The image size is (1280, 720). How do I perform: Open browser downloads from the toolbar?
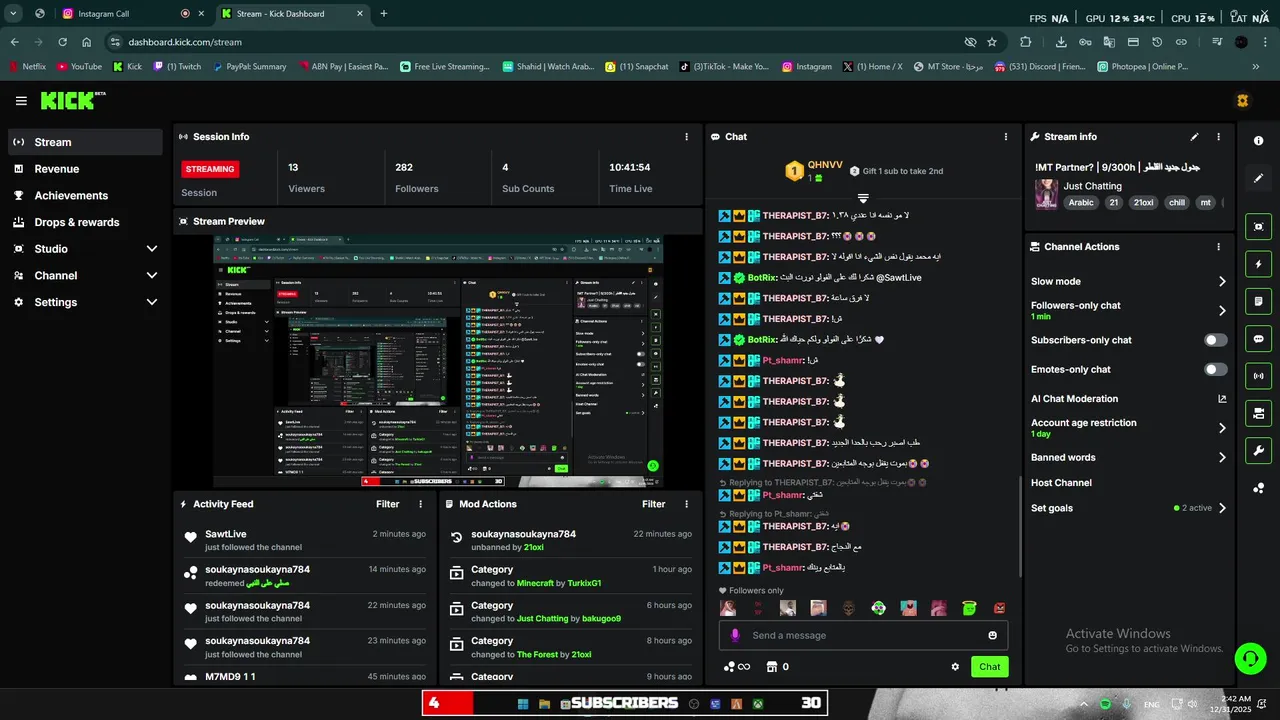(1061, 42)
